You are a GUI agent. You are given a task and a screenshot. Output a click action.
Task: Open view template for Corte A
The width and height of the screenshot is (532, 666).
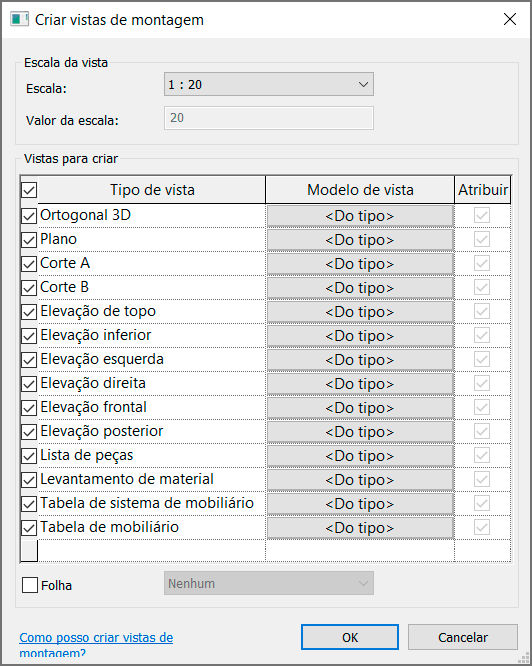click(360, 264)
